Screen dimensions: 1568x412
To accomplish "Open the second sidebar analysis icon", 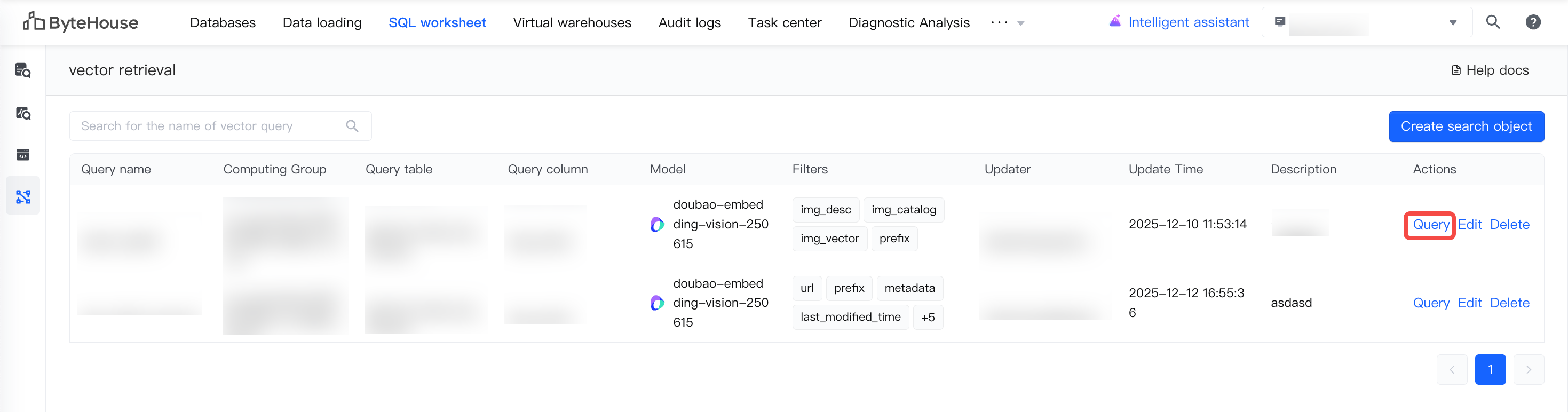I will coord(23,113).
